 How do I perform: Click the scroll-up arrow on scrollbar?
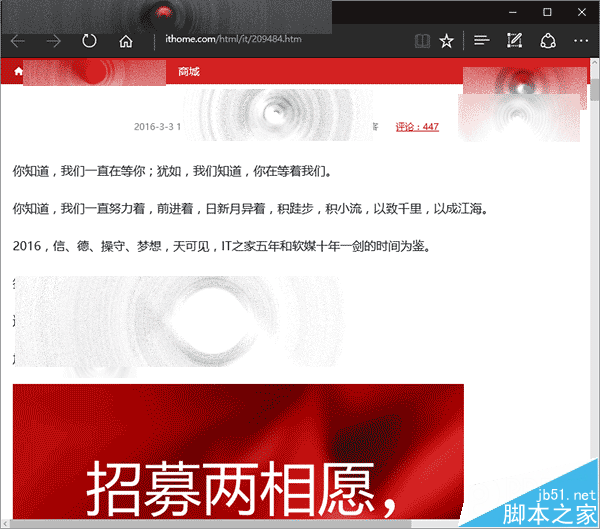click(x=594, y=63)
